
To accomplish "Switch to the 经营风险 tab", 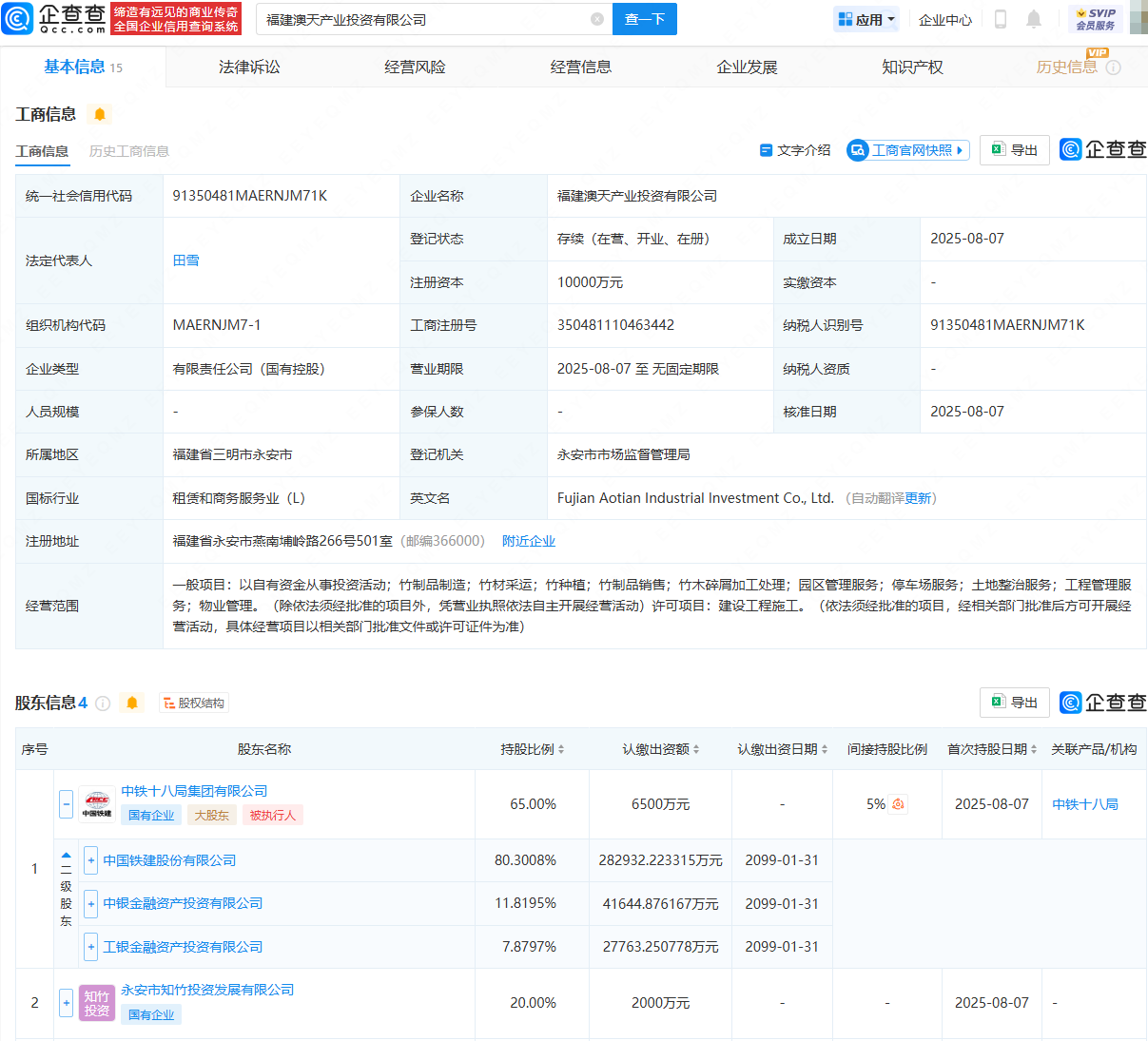I will pyautogui.click(x=415, y=67).
